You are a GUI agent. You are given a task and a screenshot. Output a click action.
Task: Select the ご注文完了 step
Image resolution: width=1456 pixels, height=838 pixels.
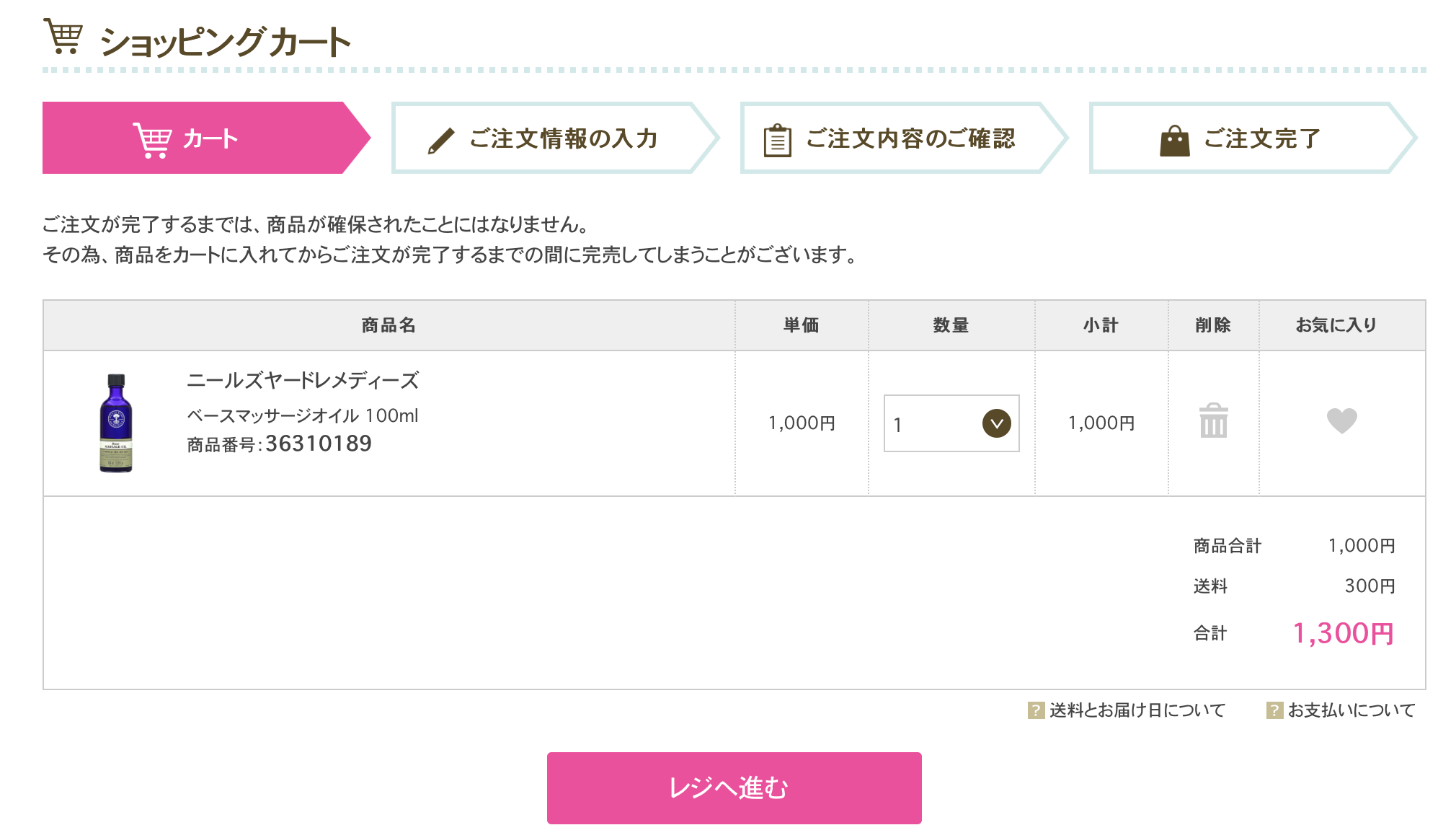click(x=1253, y=138)
